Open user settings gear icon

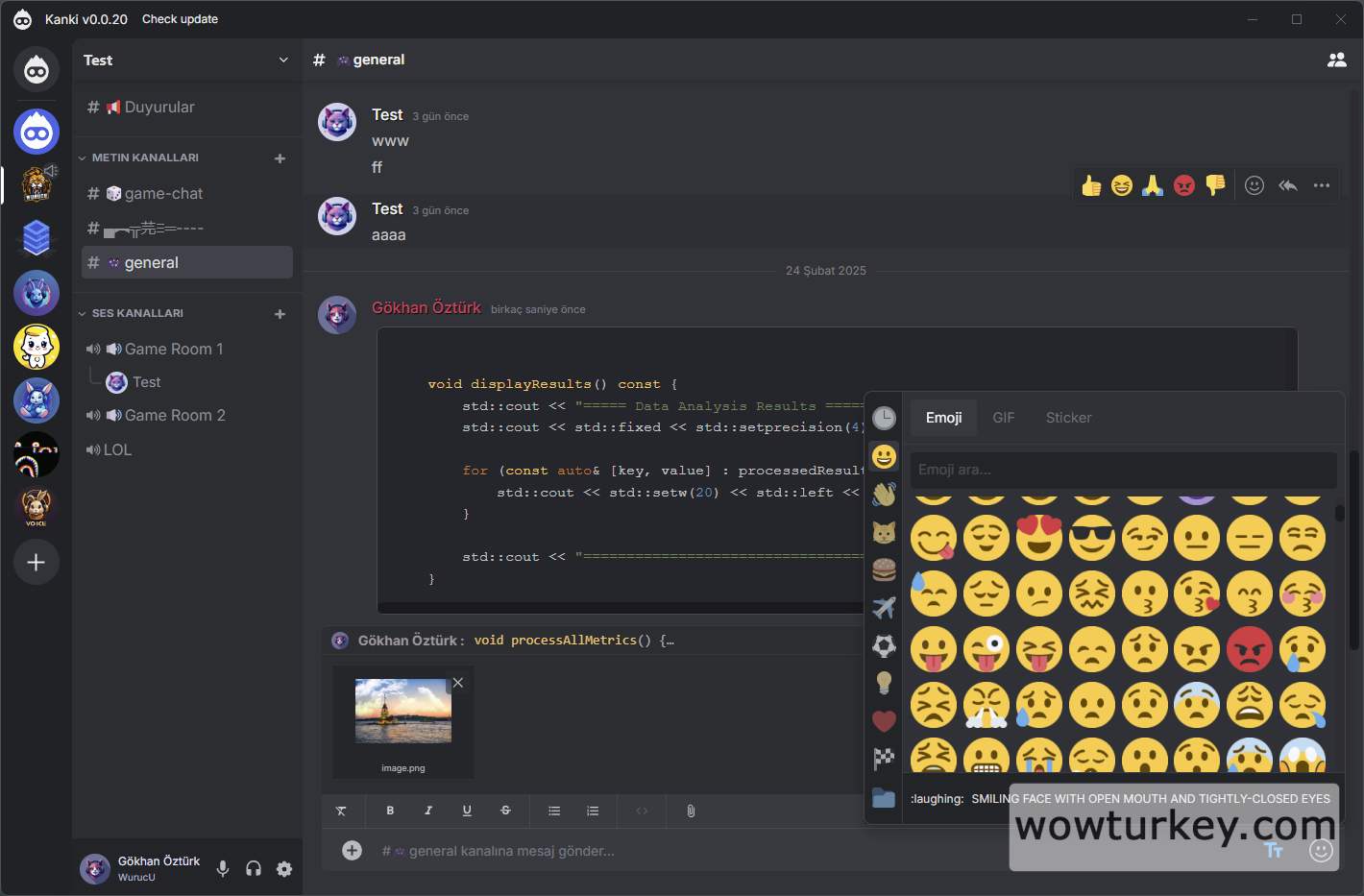(284, 869)
